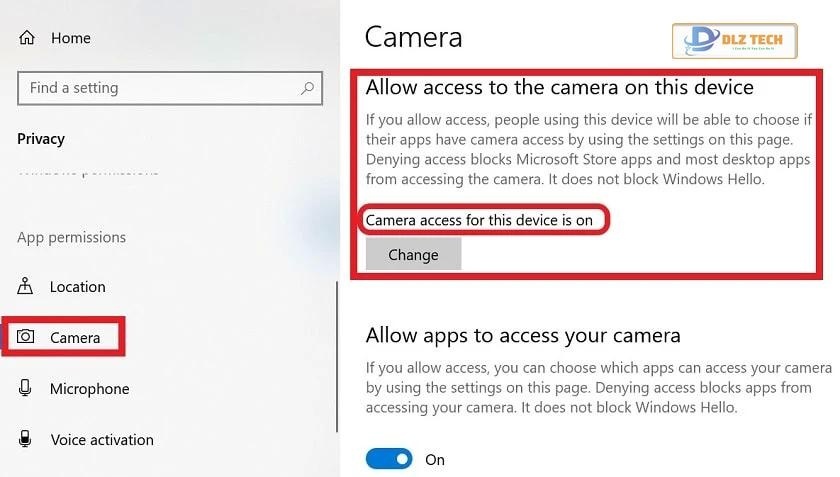Open the Voice activation label in sidebar
Viewport: 840px width, 477px height.
point(102,440)
